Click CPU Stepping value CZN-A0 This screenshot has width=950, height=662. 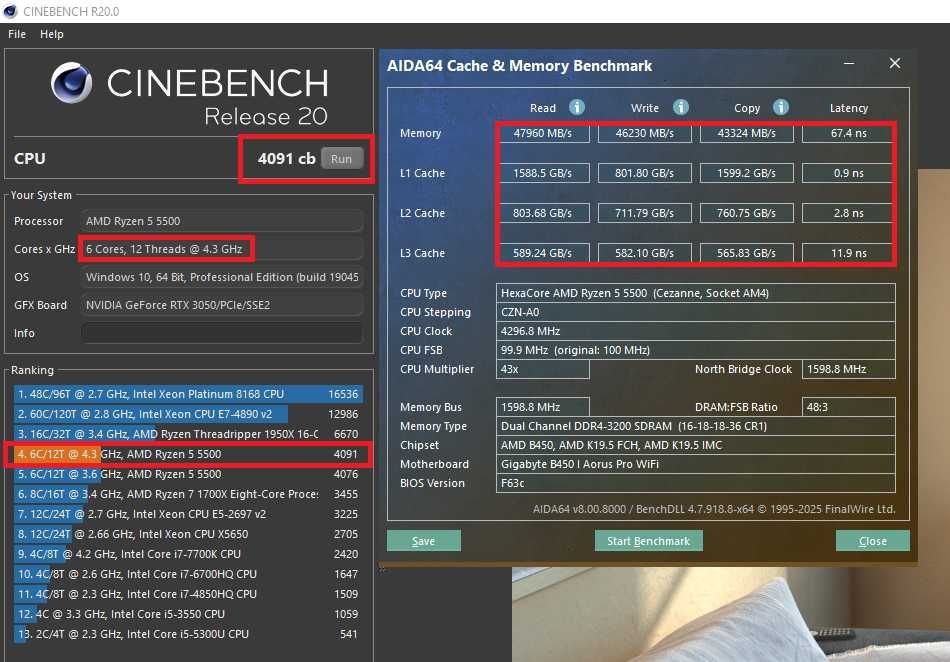[696, 312]
